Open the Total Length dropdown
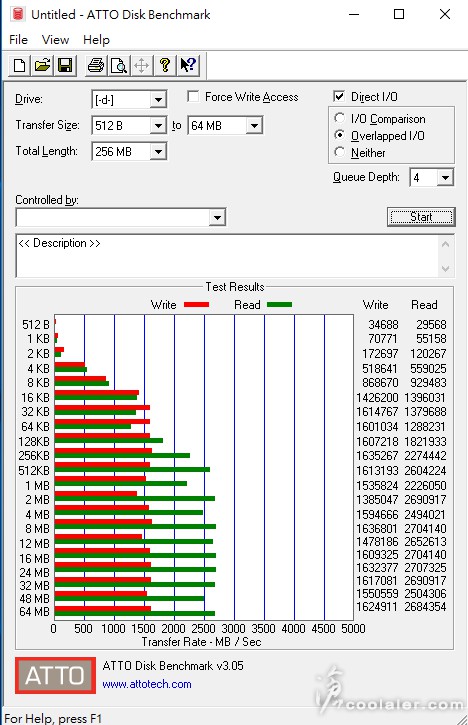This screenshot has height=725, width=468. [x=158, y=152]
